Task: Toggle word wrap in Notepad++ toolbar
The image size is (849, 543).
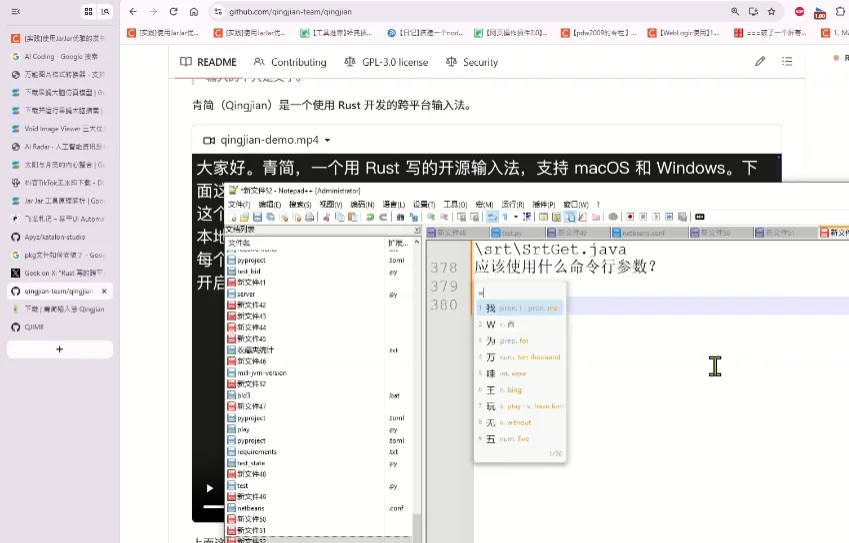Action: (x=492, y=217)
